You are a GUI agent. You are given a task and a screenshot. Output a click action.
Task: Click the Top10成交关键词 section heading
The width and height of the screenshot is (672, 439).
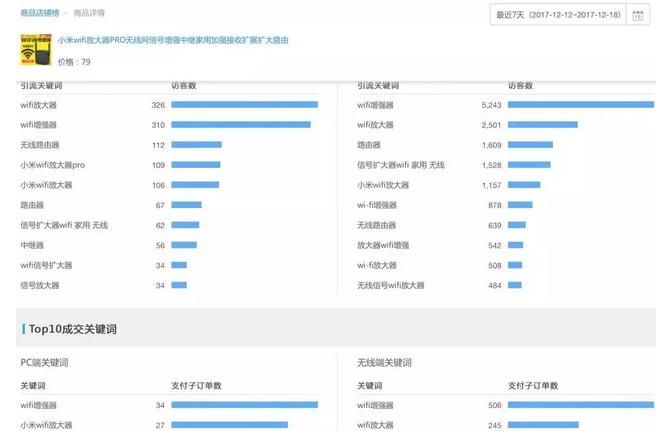pyautogui.click(x=73, y=329)
